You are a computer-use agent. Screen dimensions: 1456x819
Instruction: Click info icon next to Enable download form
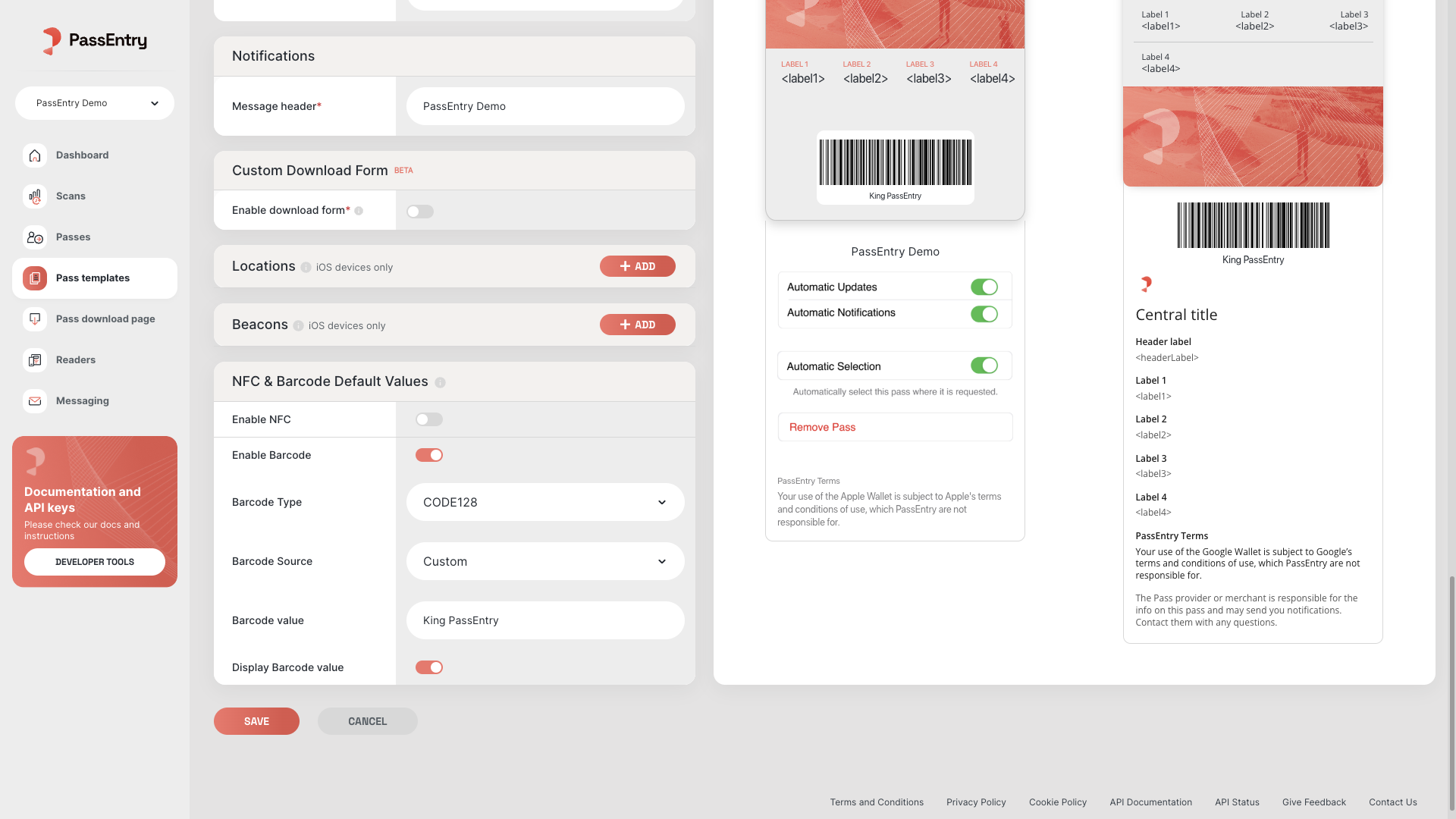click(x=359, y=211)
